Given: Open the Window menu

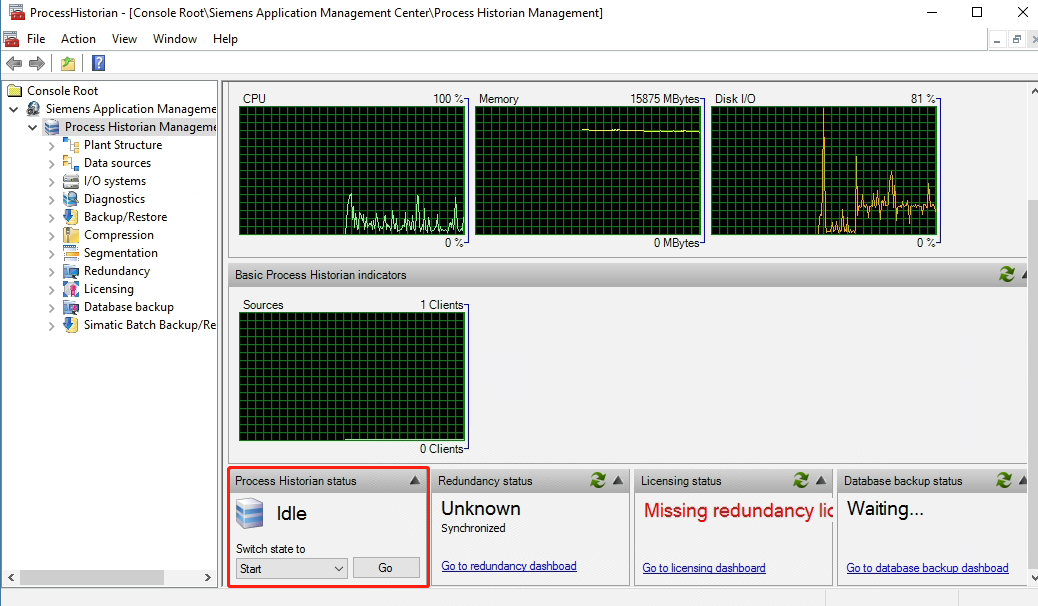Looking at the screenshot, I should click(175, 39).
